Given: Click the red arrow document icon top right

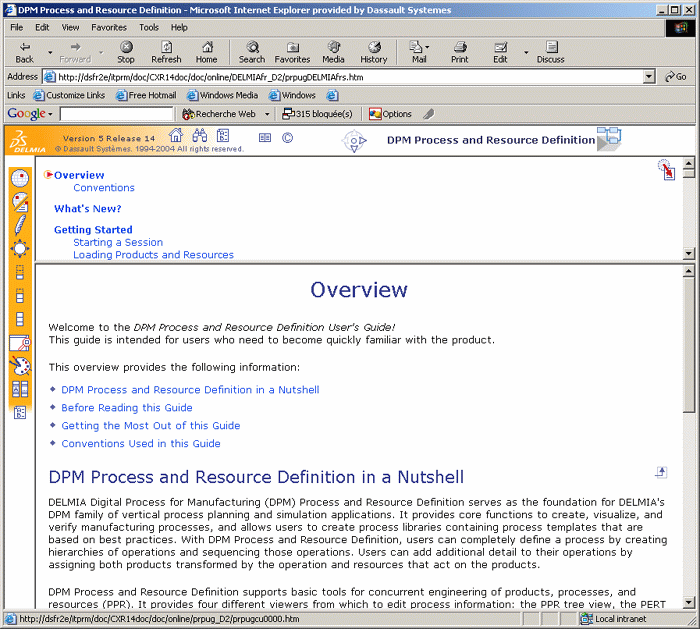Looking at the screenshot, I should tap(667, 170).
